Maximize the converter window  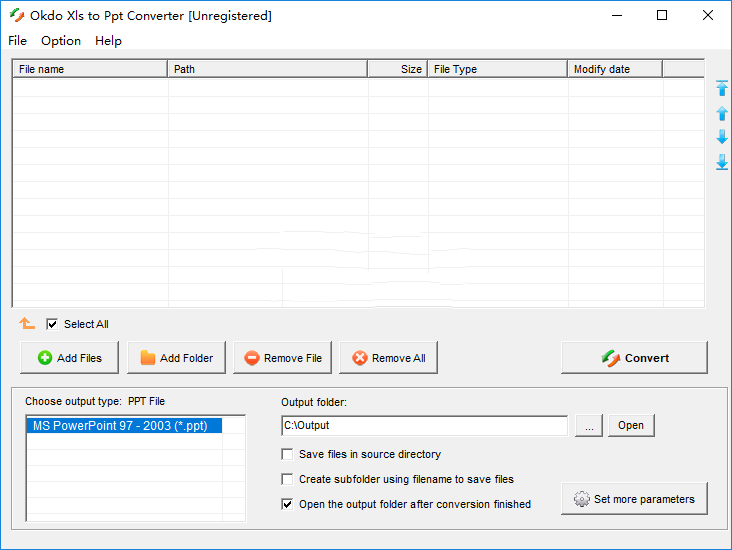[x=662, y=15]
